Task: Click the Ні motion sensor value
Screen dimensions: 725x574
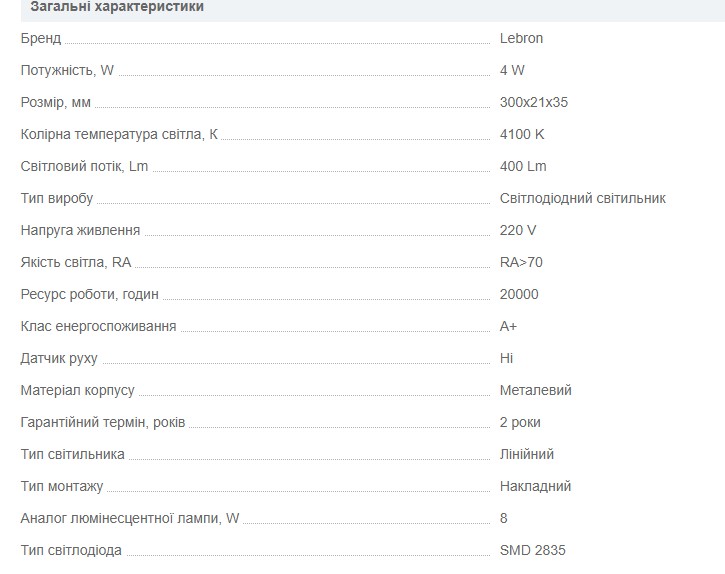Action: click(x=506, y=358)
